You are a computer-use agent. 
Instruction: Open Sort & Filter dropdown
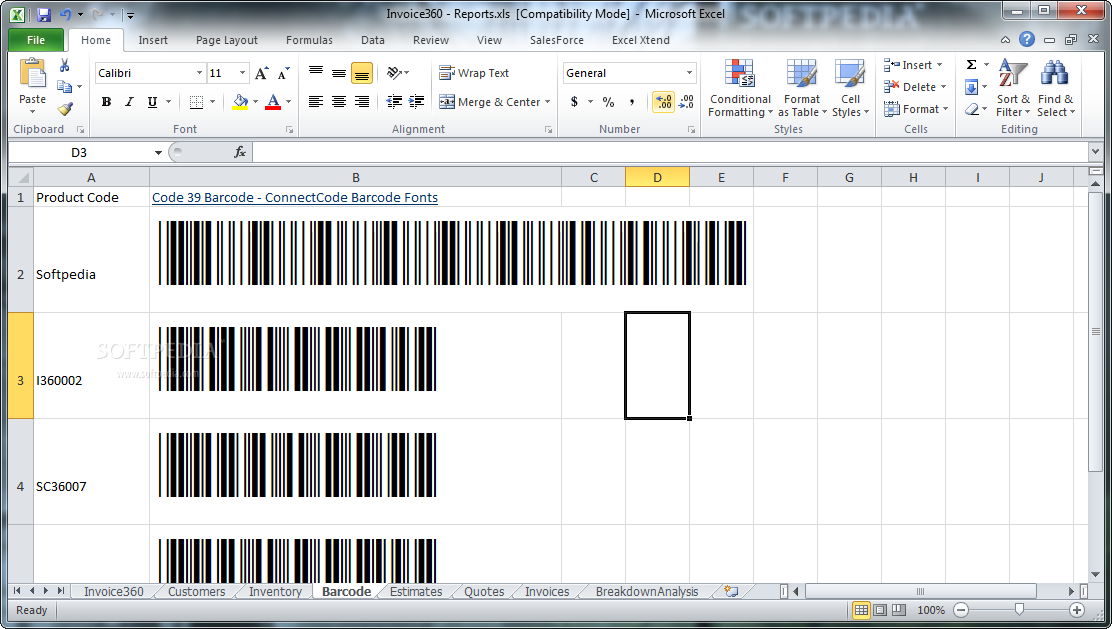[x=1013, y=89]
